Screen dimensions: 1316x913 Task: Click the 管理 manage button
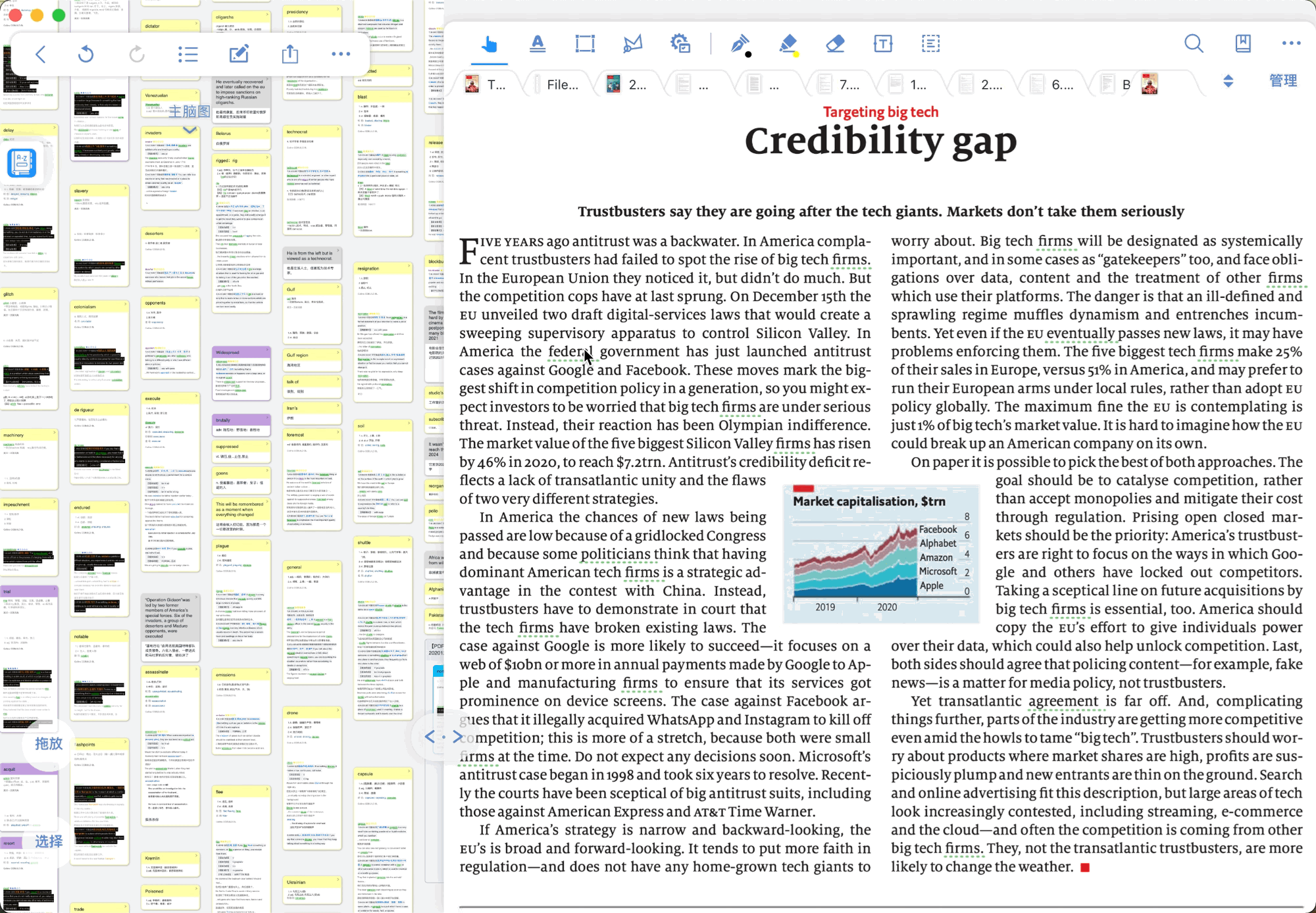(1283, 81)
